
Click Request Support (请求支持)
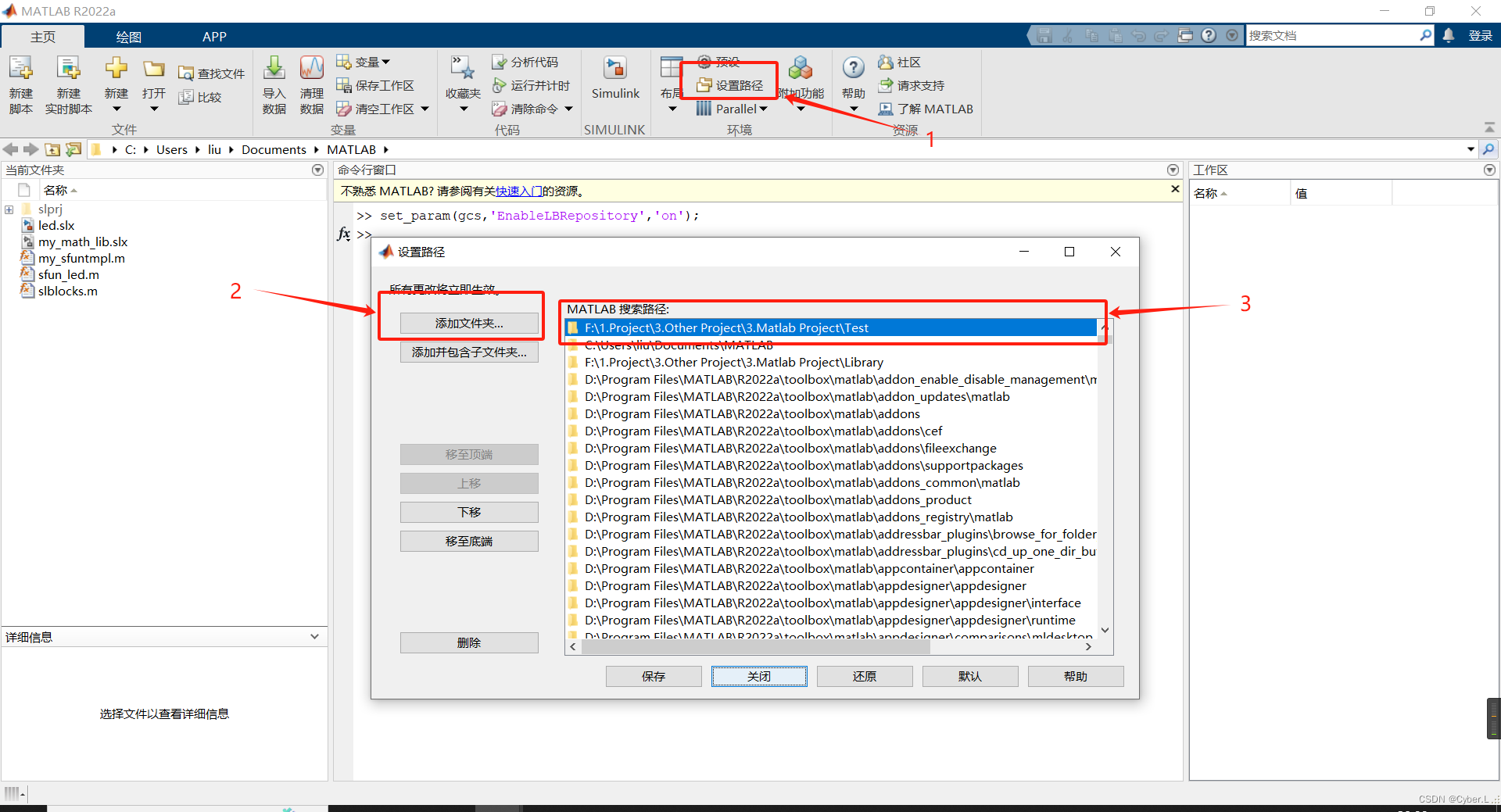[911, 85]
